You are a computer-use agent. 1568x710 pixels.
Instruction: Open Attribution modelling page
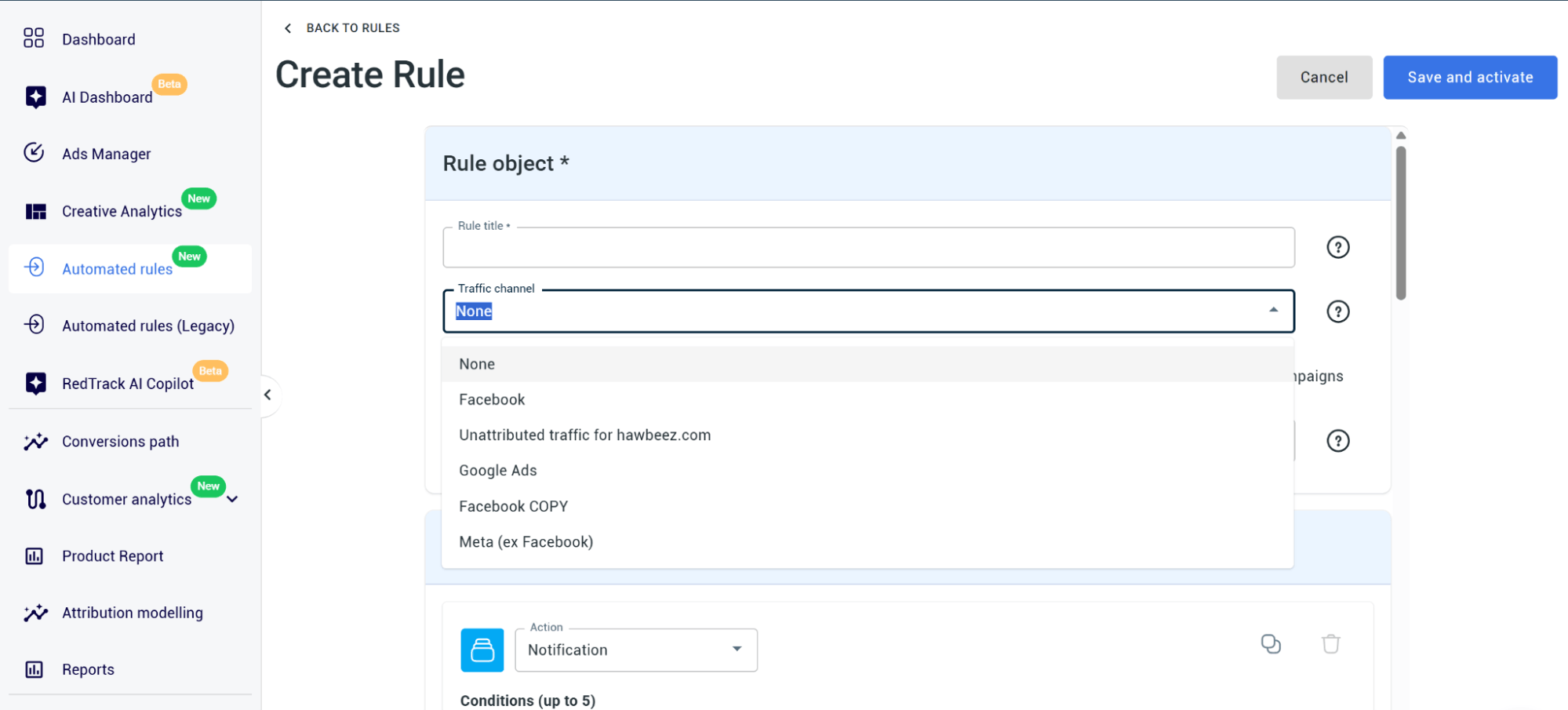point(133,613)
